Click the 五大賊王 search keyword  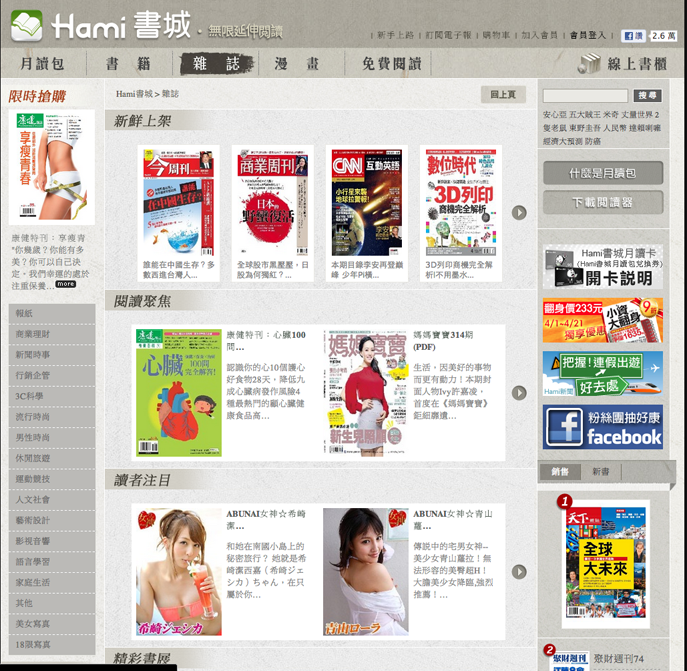point(584,115)
